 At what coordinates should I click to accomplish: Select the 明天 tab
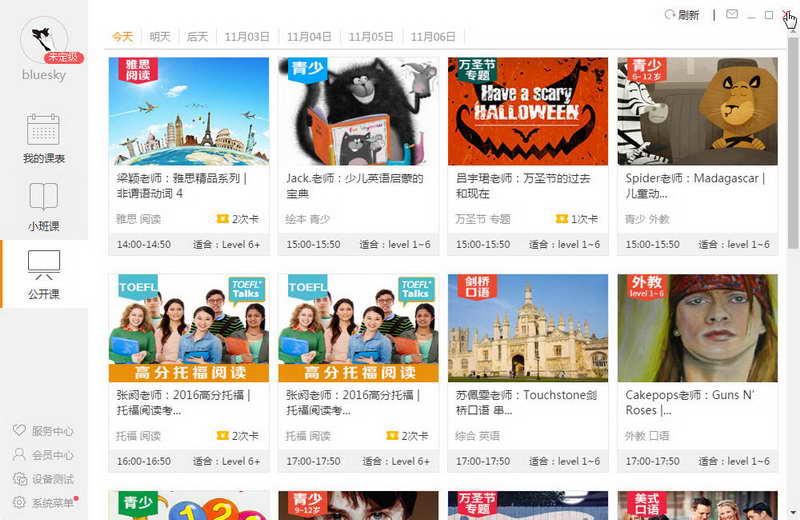pyautogui.click(x=160, y=37)
